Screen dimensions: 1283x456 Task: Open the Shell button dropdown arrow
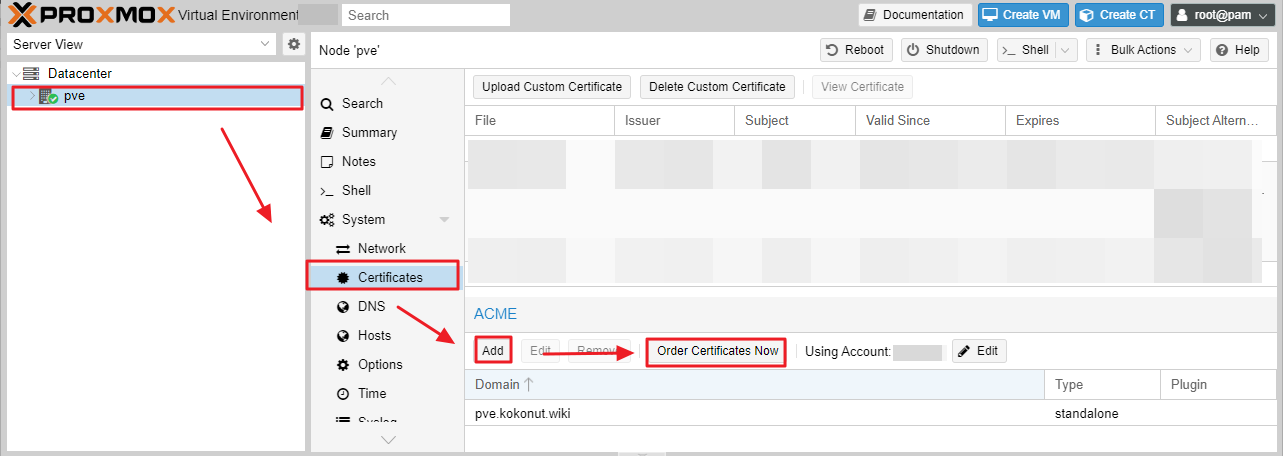[x=1066, y=50]
